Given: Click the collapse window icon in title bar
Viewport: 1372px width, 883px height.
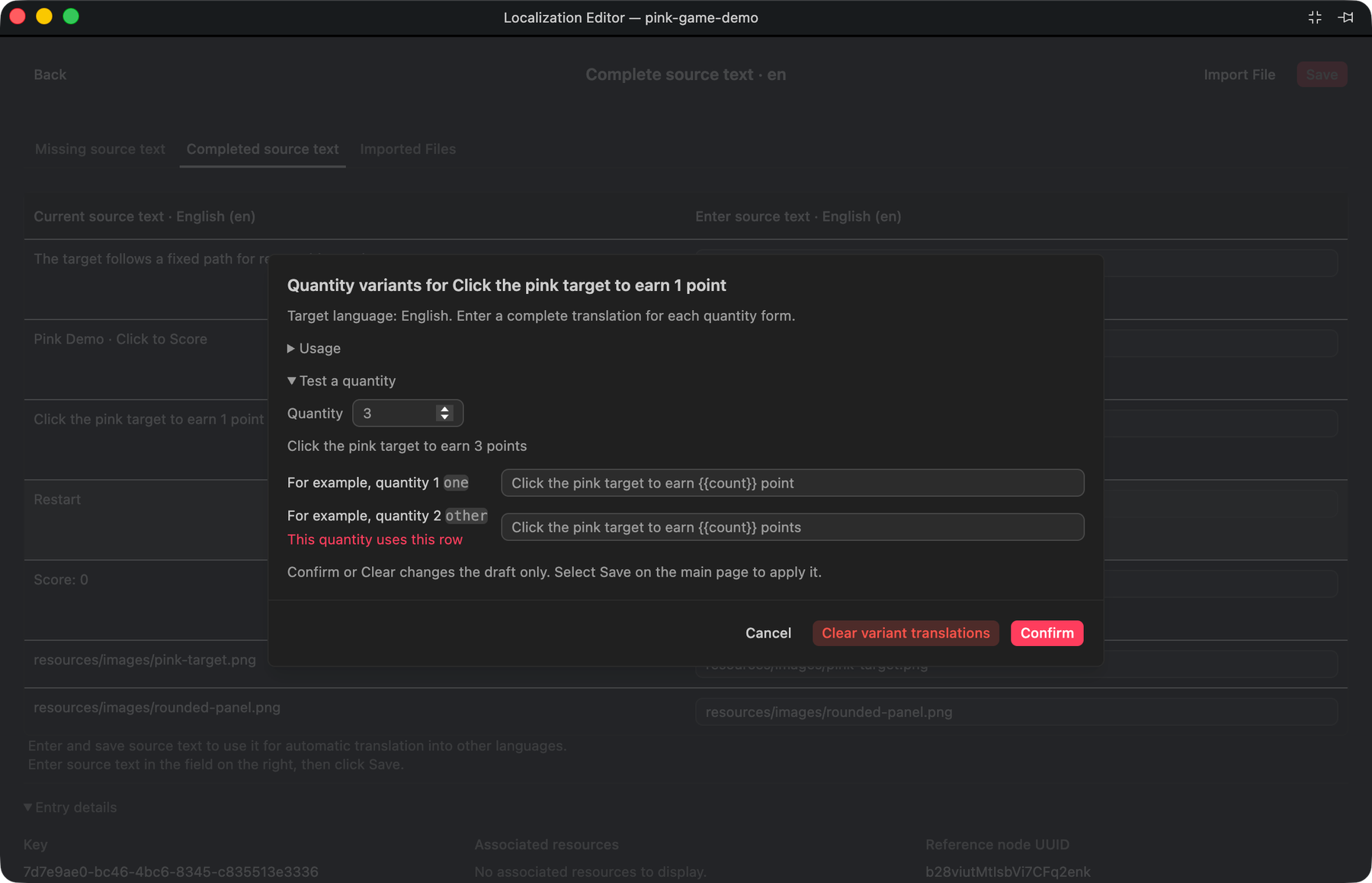Looking at the screenshot, I should point(1314,18).
